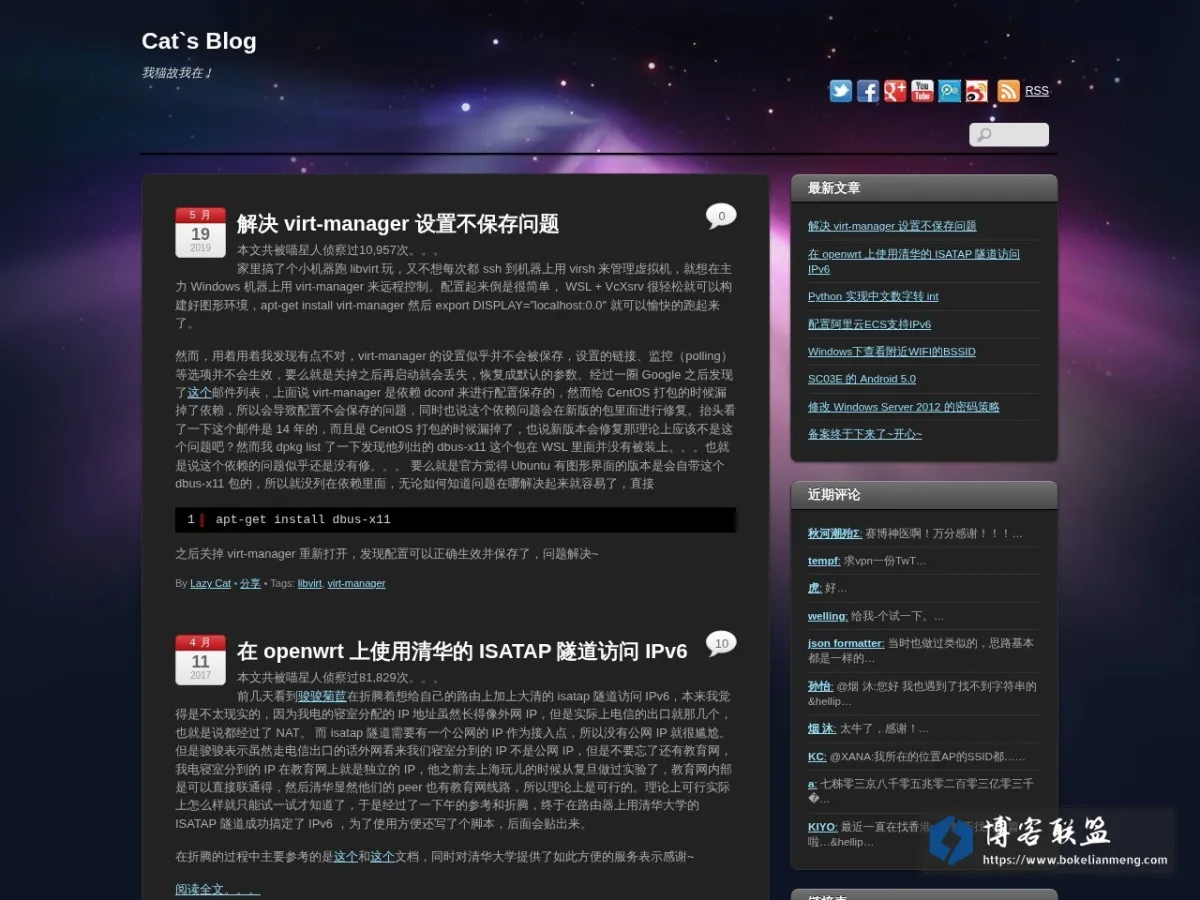This screenshot has width=1200, height=900.
Task: Open the Facebook social icon
Action: pyautogui.click(x=868, y=91)
